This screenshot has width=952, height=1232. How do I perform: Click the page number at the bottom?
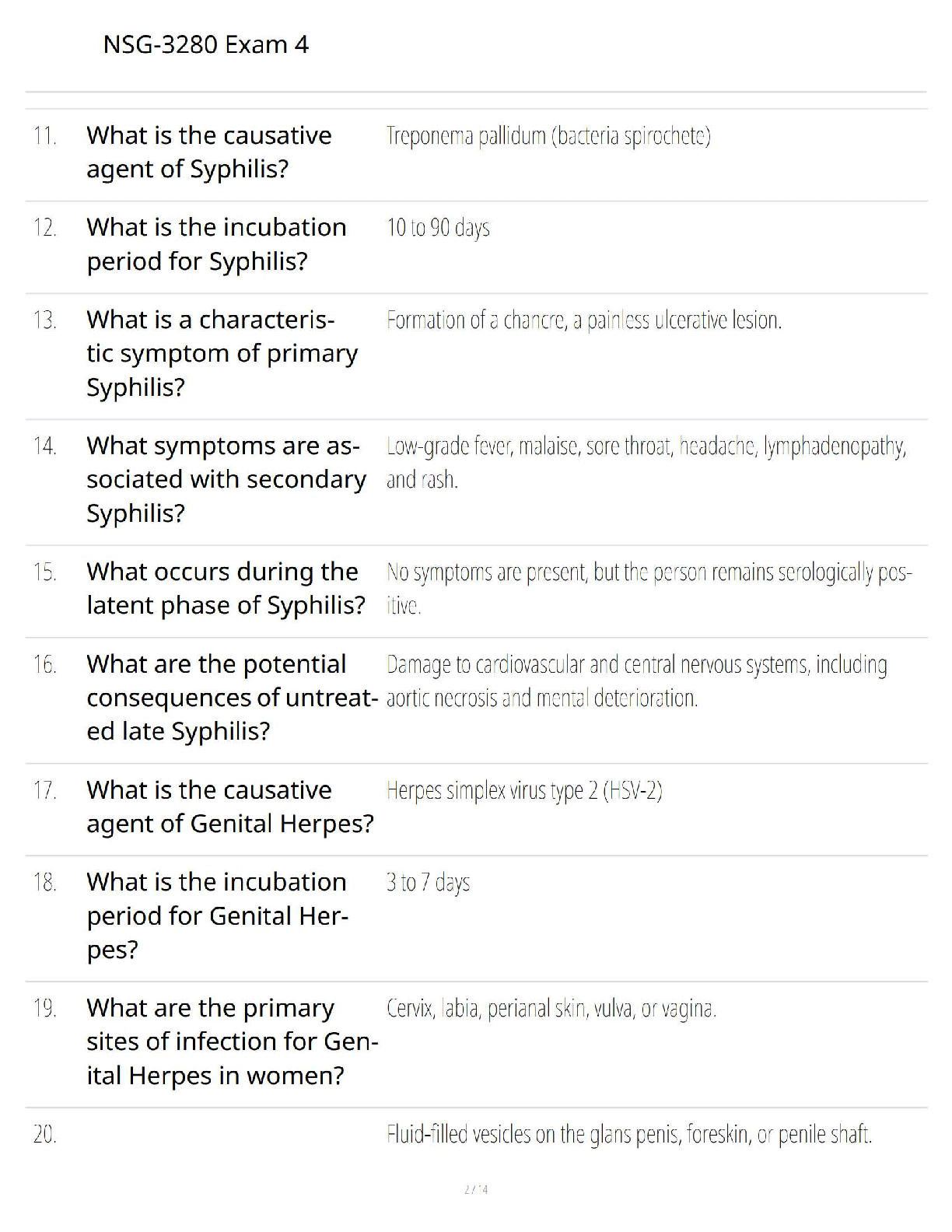point(476,1189)
